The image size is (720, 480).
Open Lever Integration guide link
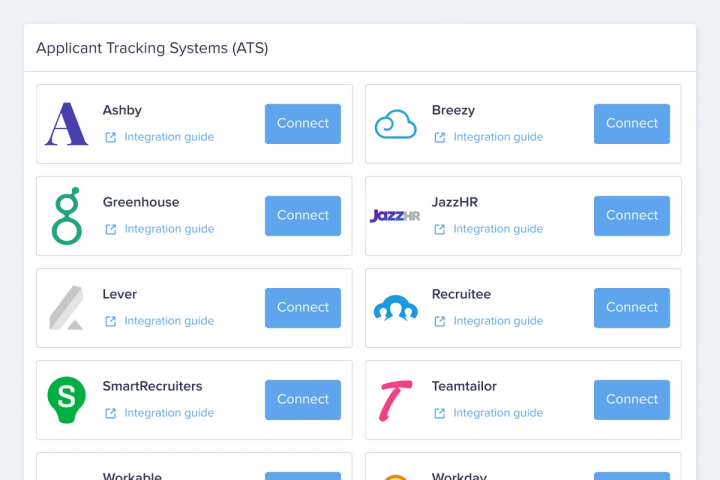click(x=169, y=321)
